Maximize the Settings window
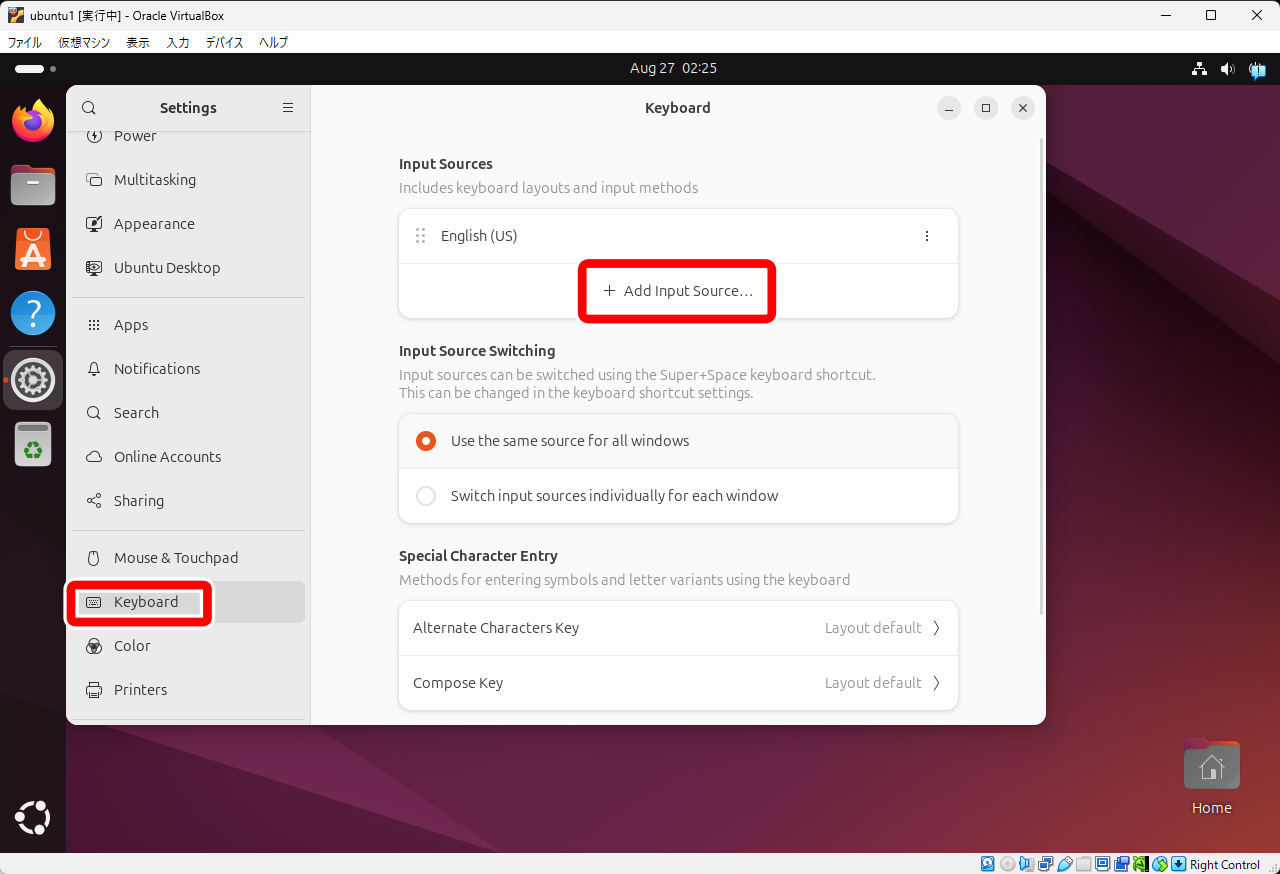The width and height of the screenshot is (1280, 874). [986, 108]
